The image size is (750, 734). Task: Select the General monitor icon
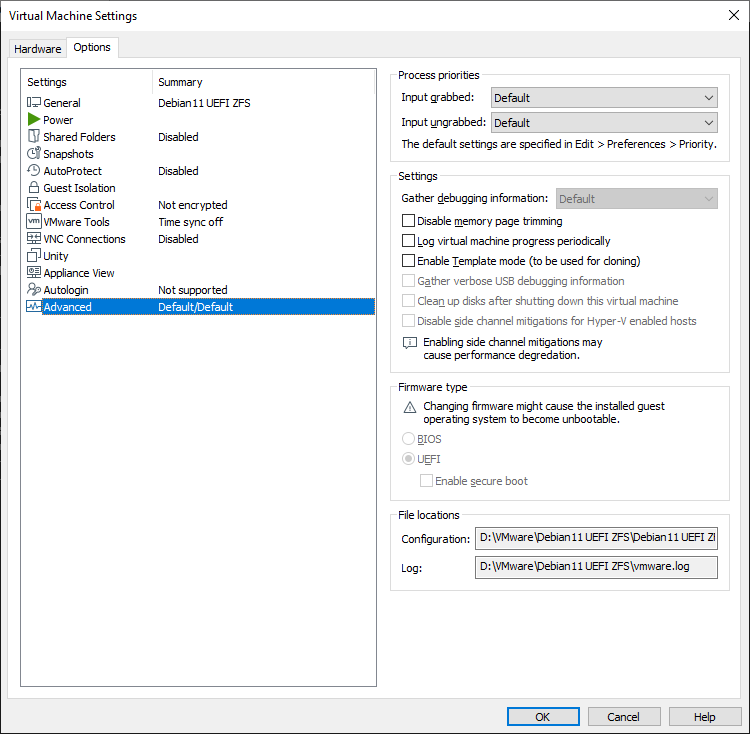click(x=33, y=102)
